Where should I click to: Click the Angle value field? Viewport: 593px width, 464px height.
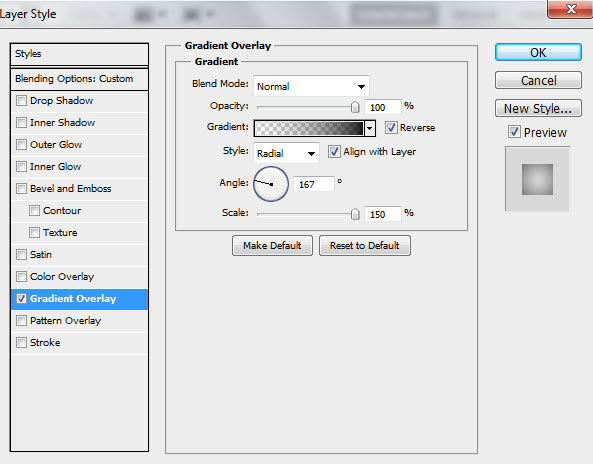click(x=314, y=184)
